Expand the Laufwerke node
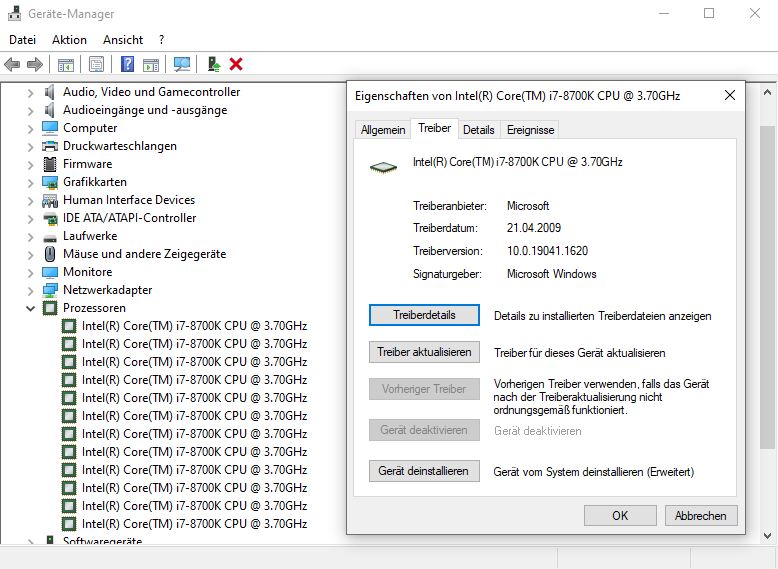Screen dimensions: 778x569 click(30, 237)
